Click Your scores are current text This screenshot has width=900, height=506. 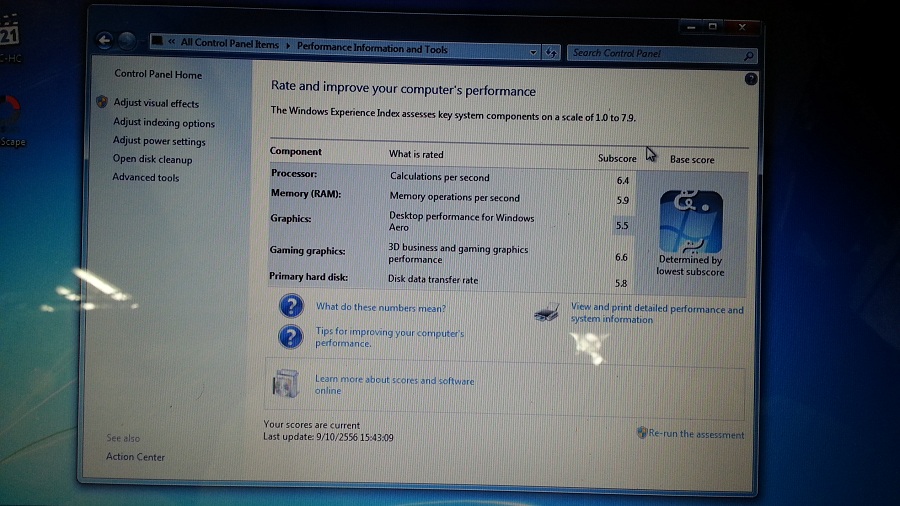pos(312,425)
